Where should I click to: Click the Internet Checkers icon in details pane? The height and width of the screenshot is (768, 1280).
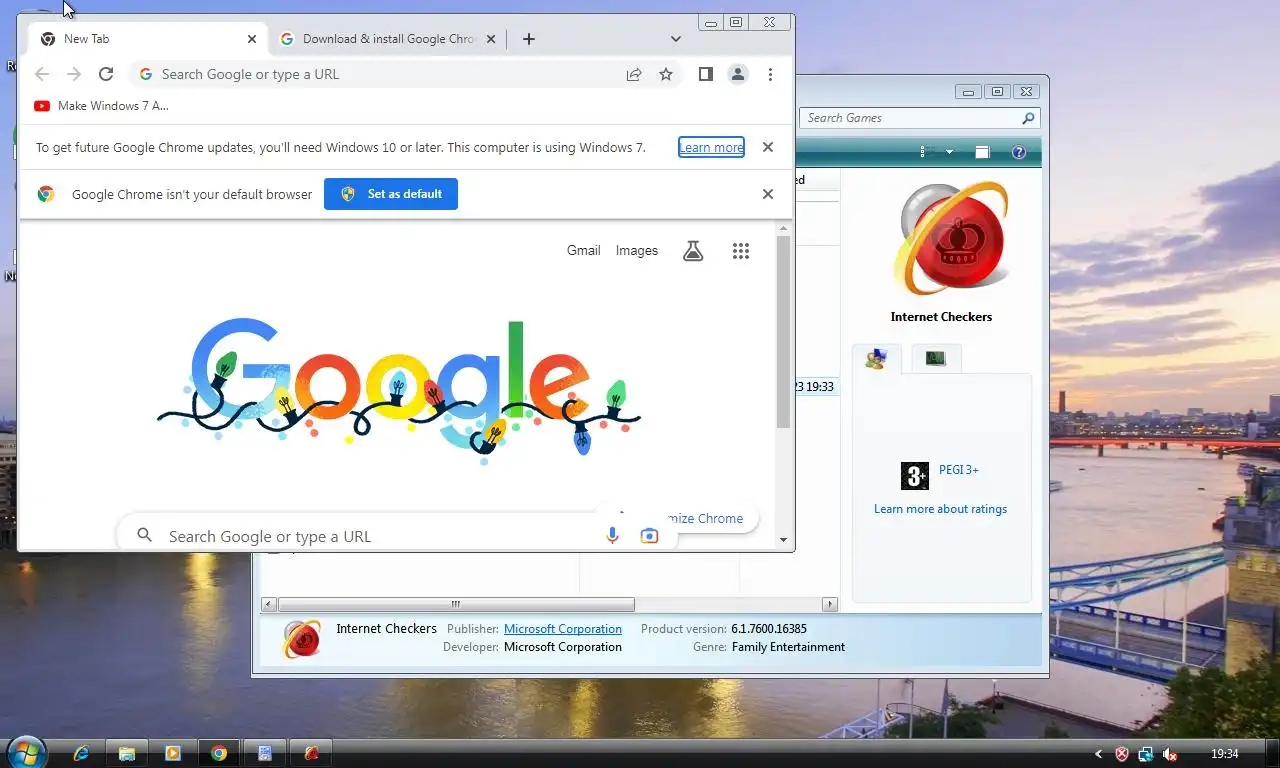pos(302,639)
